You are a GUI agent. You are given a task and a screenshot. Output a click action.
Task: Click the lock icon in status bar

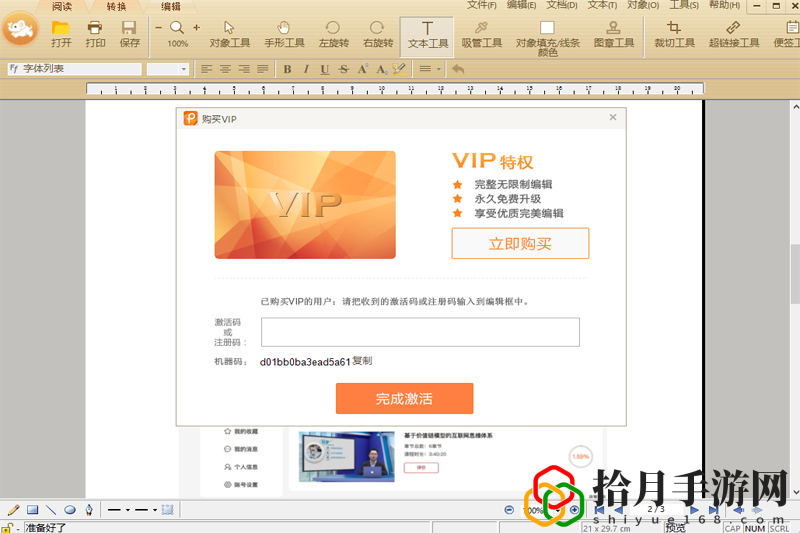7,527
